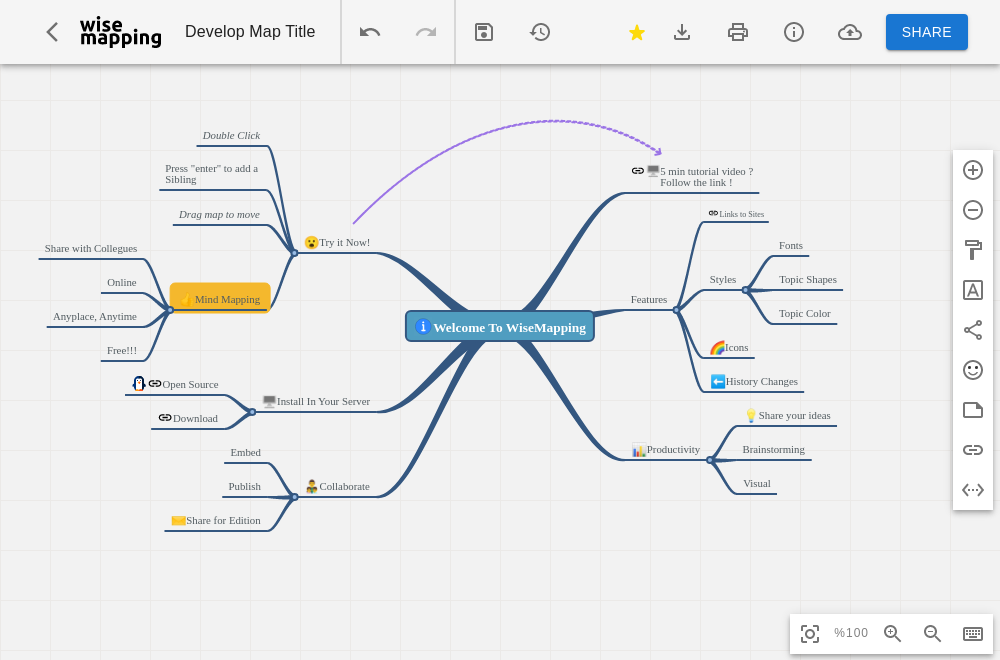Image resolution: width=1000 pixels, height=660 pixels.
Task: Print the mind map
Action: [x=738, y=32]
